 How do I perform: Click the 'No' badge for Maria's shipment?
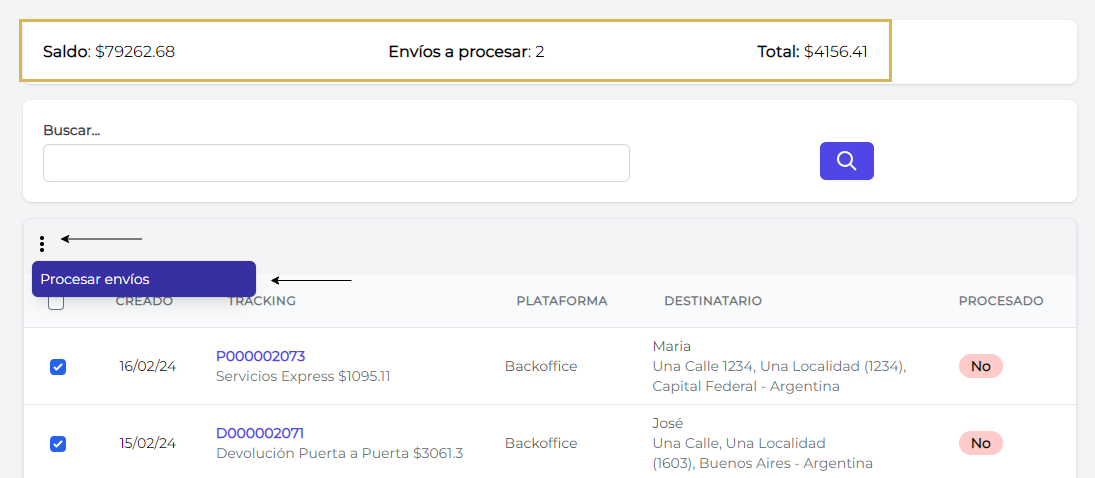[980, 366]
